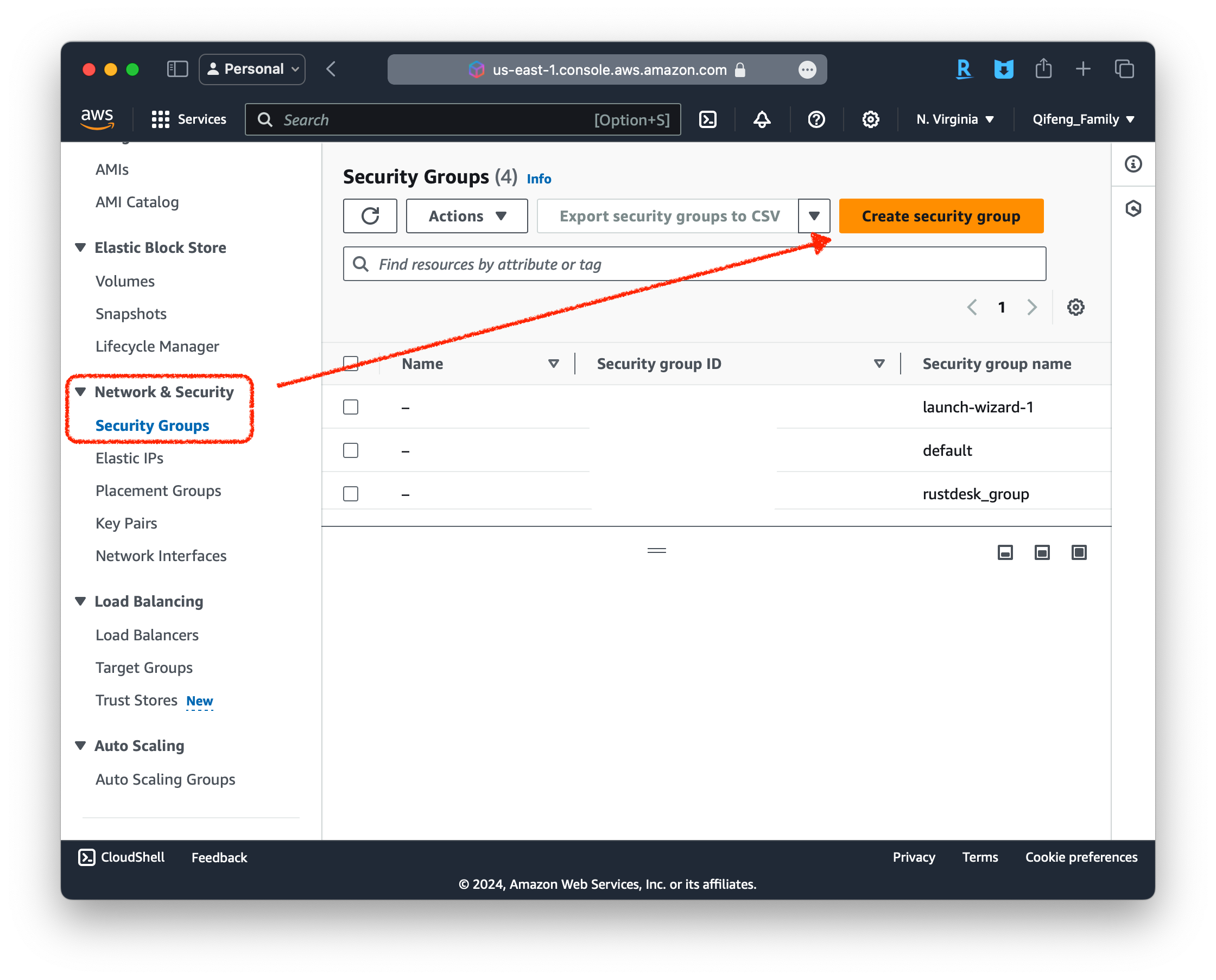Click the blue download extension icon

[x=1003, y=69]
